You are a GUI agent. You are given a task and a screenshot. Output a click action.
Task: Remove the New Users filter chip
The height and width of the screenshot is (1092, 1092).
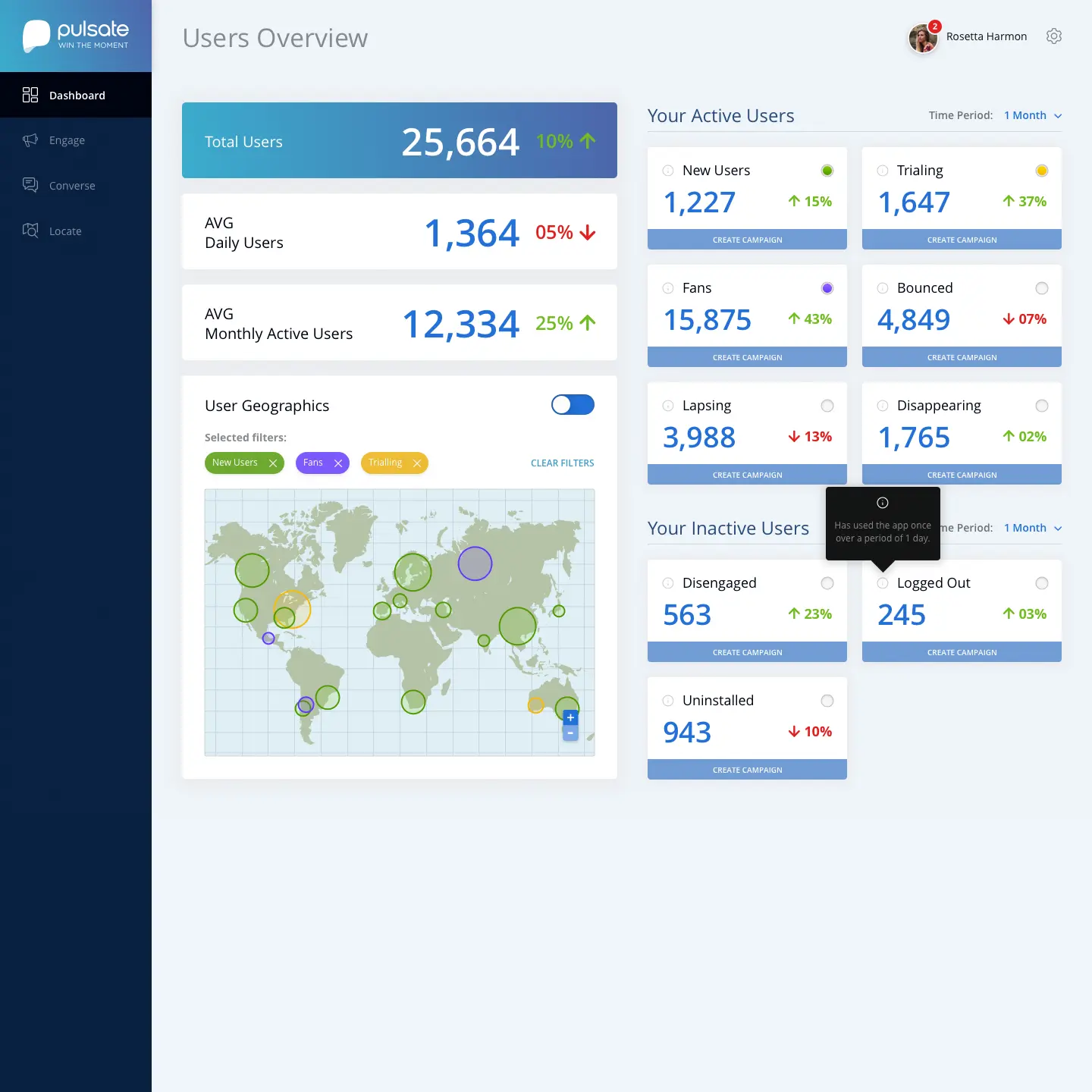coord(273,463)
